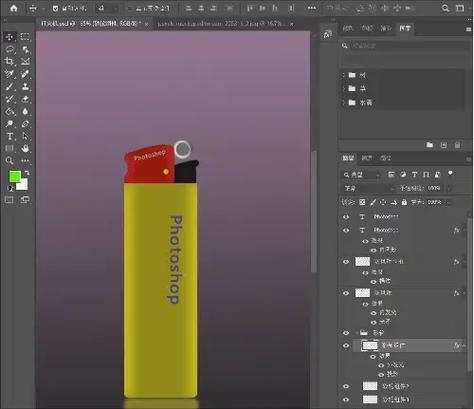Select the History Brush tool
This screenshot has height=409, width=474.
tap(10, 99)
